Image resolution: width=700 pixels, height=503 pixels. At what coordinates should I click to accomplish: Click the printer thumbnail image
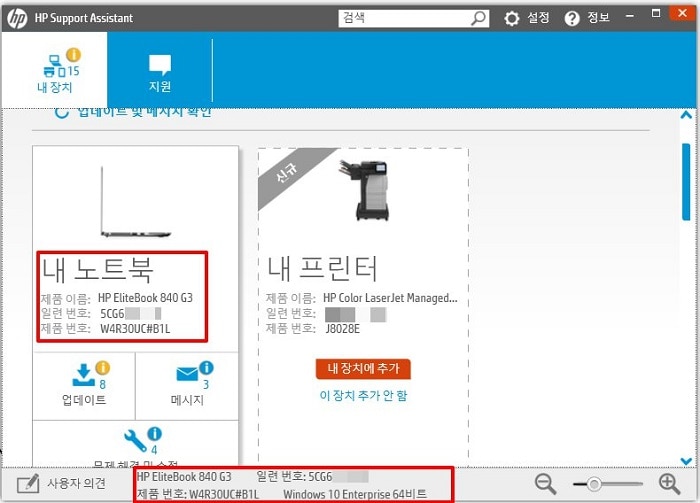[365, 190]
